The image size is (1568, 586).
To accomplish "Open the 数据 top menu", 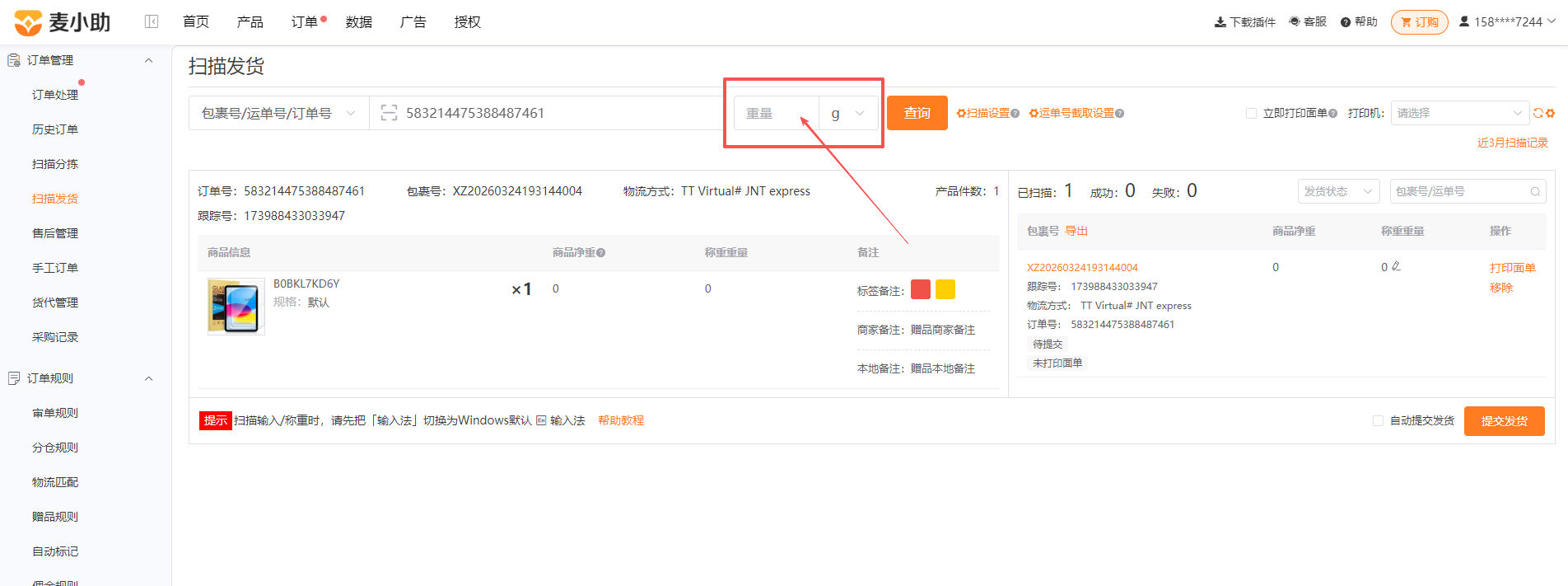I will point(359,21).
